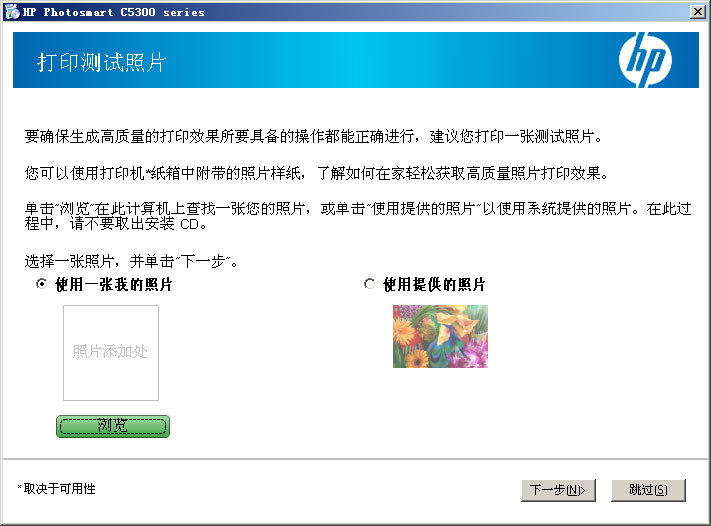Click the empty "照片添加处" photo placeholder
The width and height of the screenshot is (711, 526).
[x=111, y=353]
